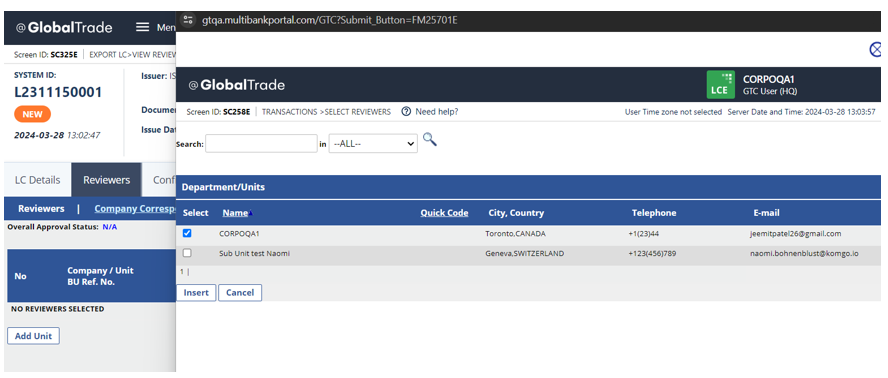Click the Cancel button
Screen dimensions: 888x378
(x=240, y=293)
